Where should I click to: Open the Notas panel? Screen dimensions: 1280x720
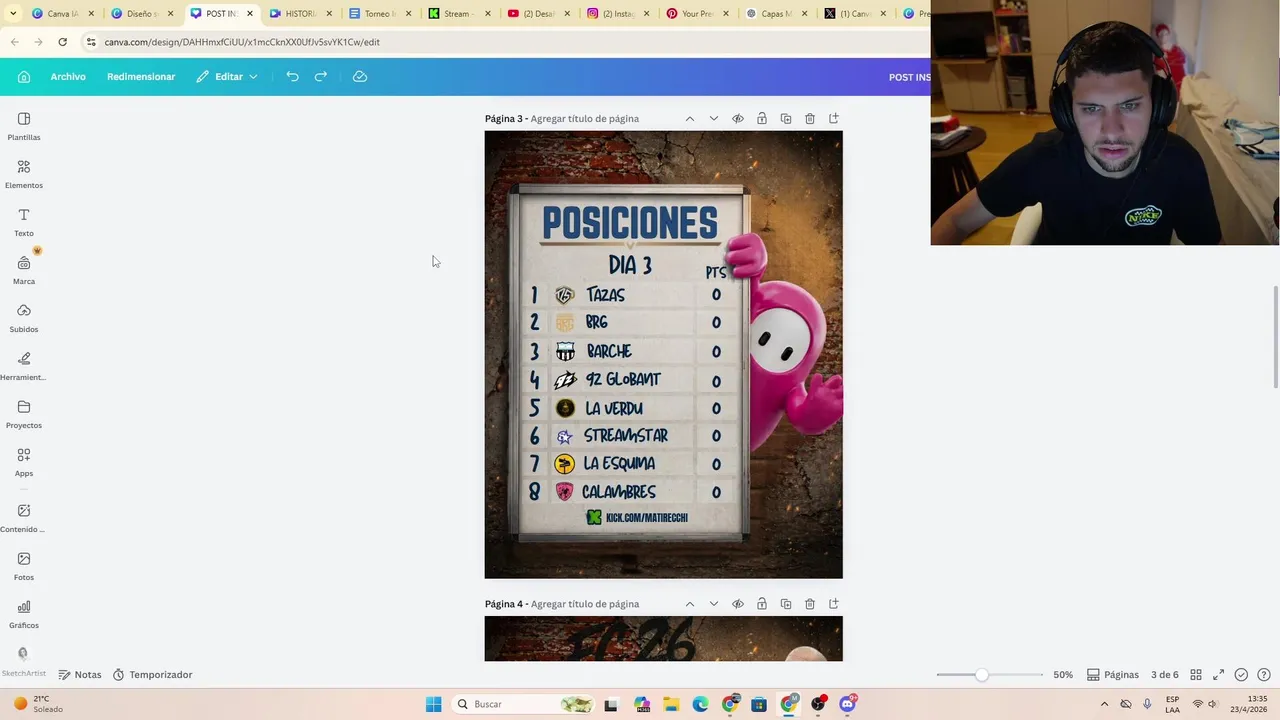point(80,675)
